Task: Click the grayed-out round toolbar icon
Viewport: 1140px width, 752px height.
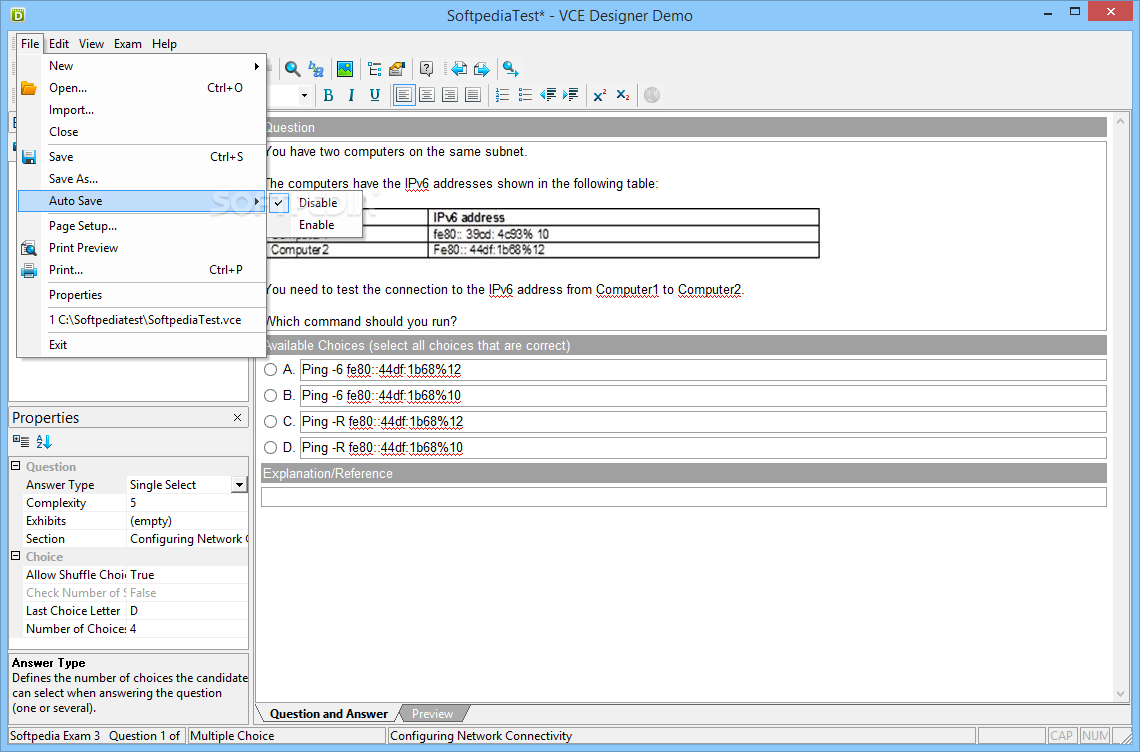Action: 652,95
